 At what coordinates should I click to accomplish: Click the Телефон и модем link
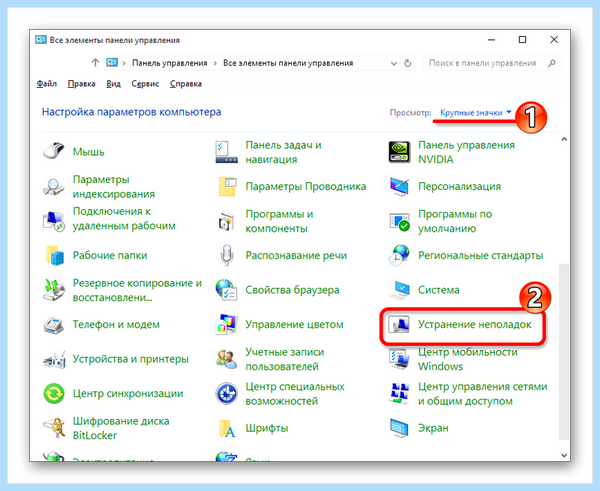click(x=116, y=325)
